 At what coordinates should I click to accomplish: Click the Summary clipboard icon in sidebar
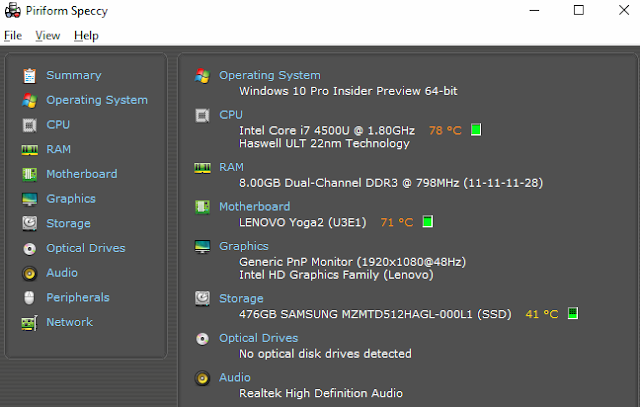pyautogui.click(x=29, y=75)
